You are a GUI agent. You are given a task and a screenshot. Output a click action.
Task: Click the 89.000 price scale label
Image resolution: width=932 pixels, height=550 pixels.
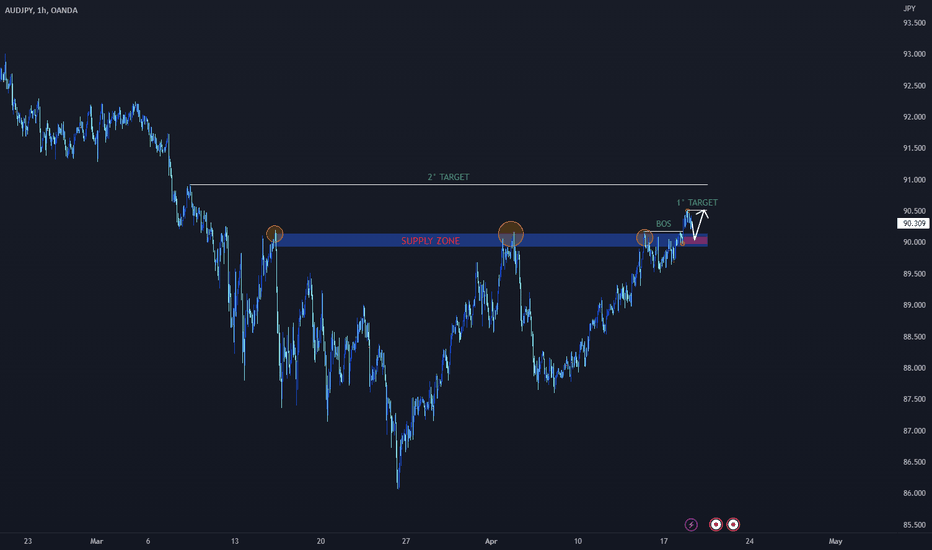coord(914,305)
